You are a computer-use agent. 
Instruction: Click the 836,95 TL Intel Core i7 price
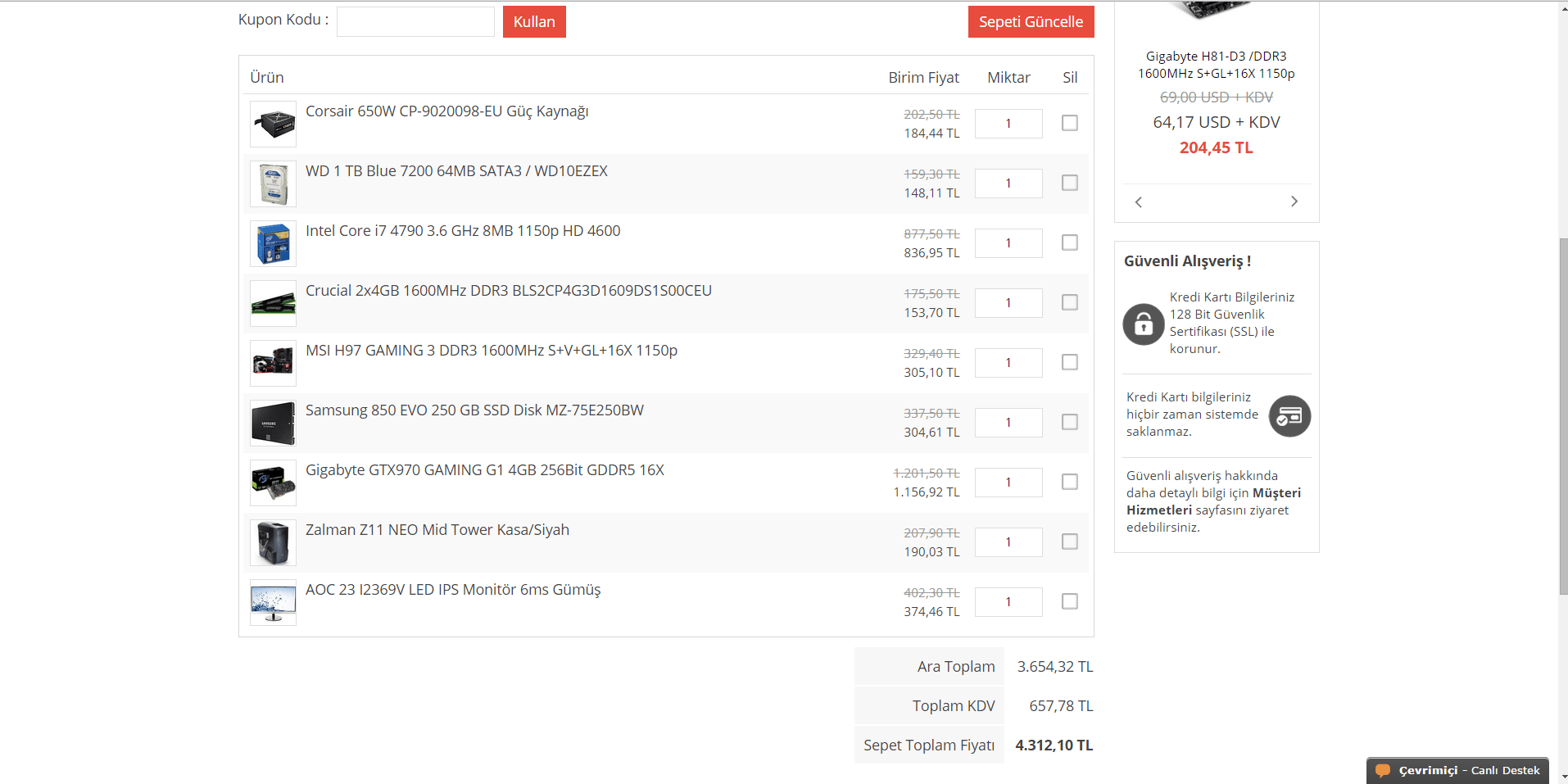pyautogui.click(x=932, y=253)
